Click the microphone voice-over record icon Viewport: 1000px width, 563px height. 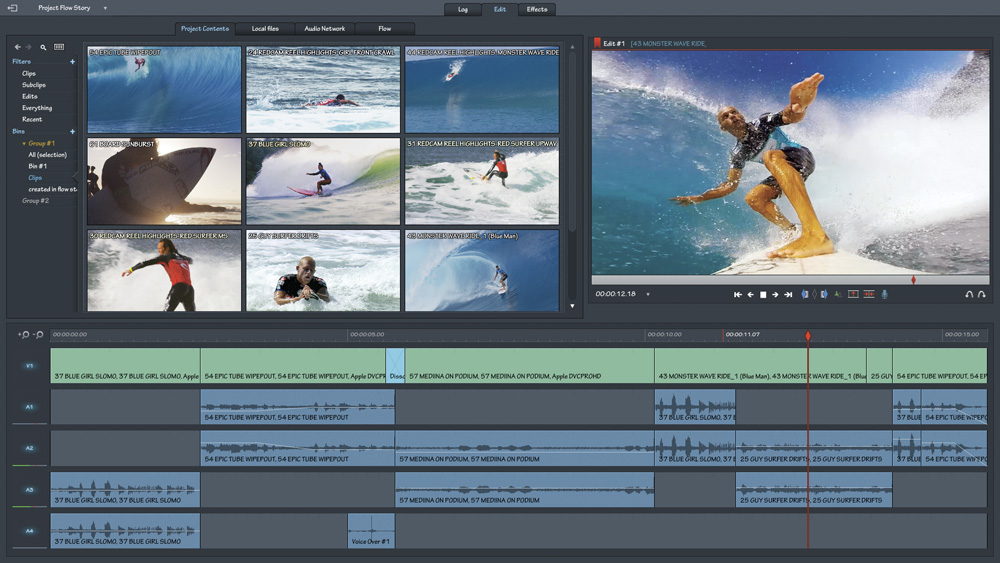(x=885, y=294)
